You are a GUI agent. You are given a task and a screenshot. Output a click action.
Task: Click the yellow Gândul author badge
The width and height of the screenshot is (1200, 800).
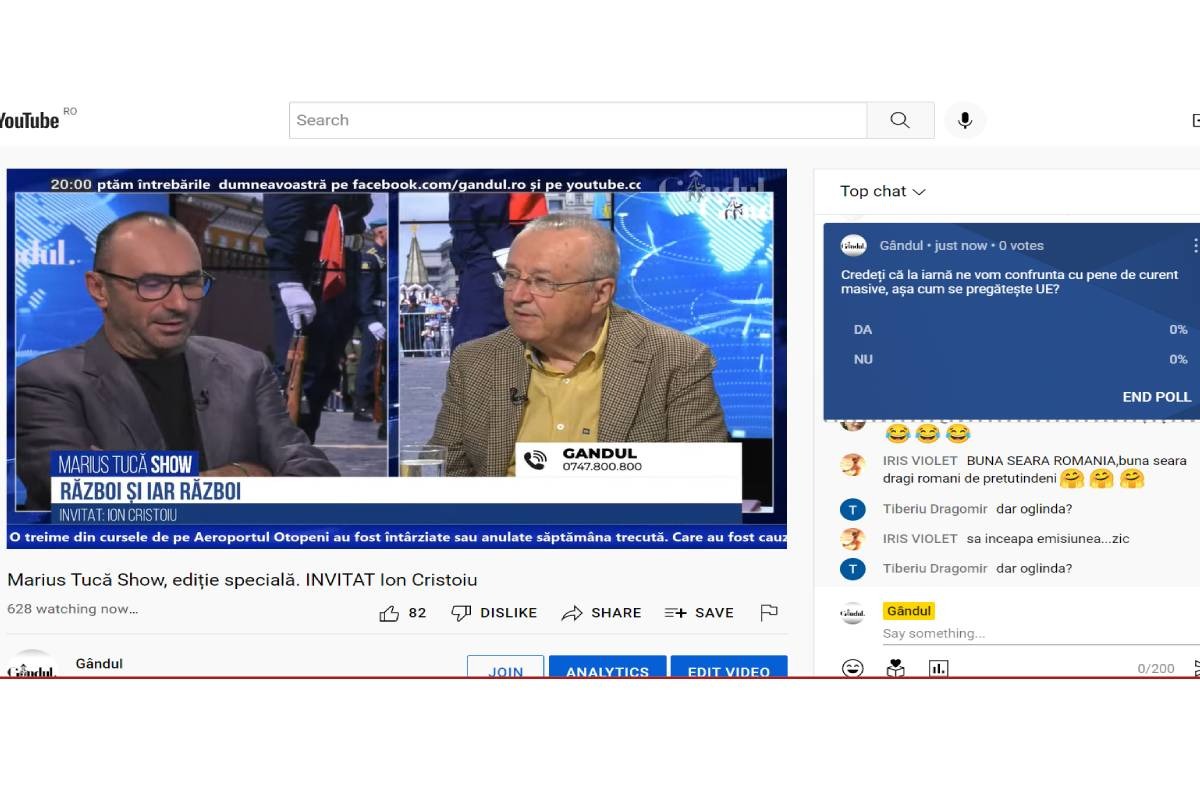point(908,611)
